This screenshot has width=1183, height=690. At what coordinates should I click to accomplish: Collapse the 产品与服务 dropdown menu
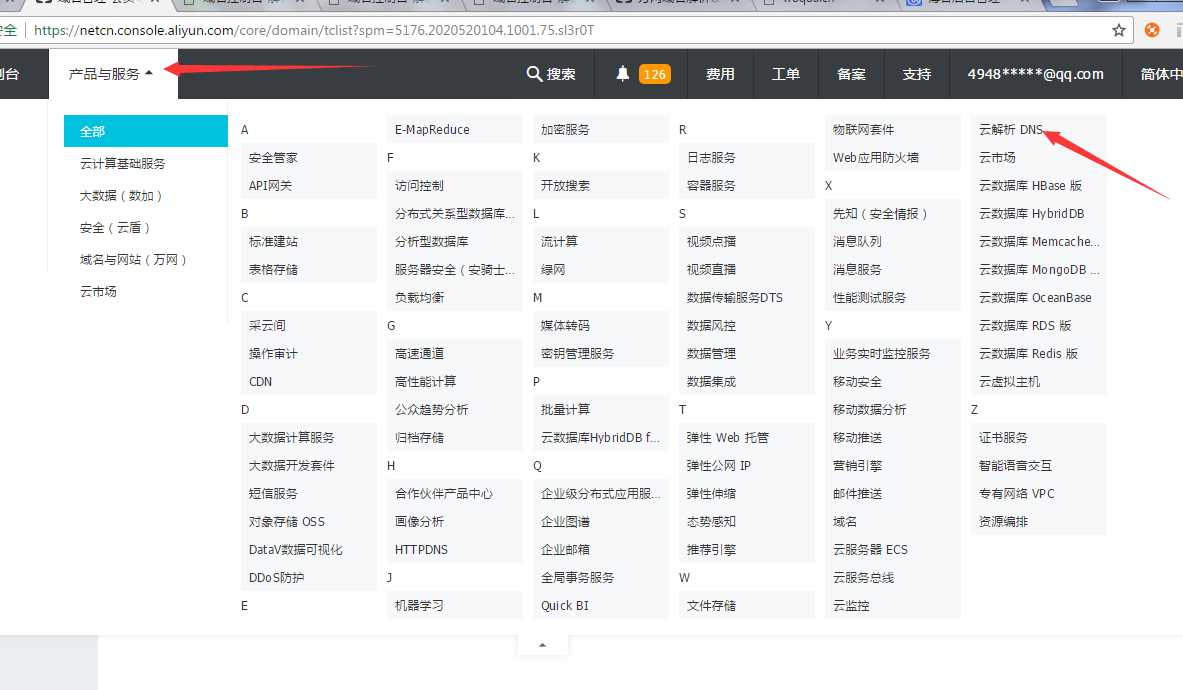point(111,74)
